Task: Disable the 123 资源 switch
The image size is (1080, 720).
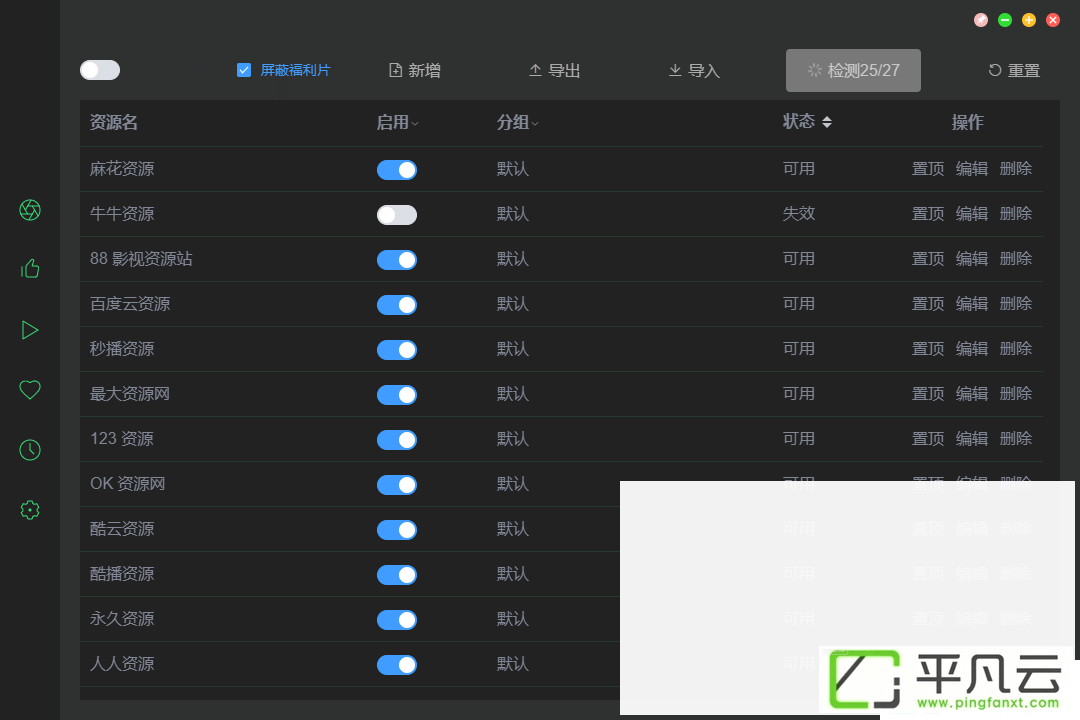Action: pos(397,440)
